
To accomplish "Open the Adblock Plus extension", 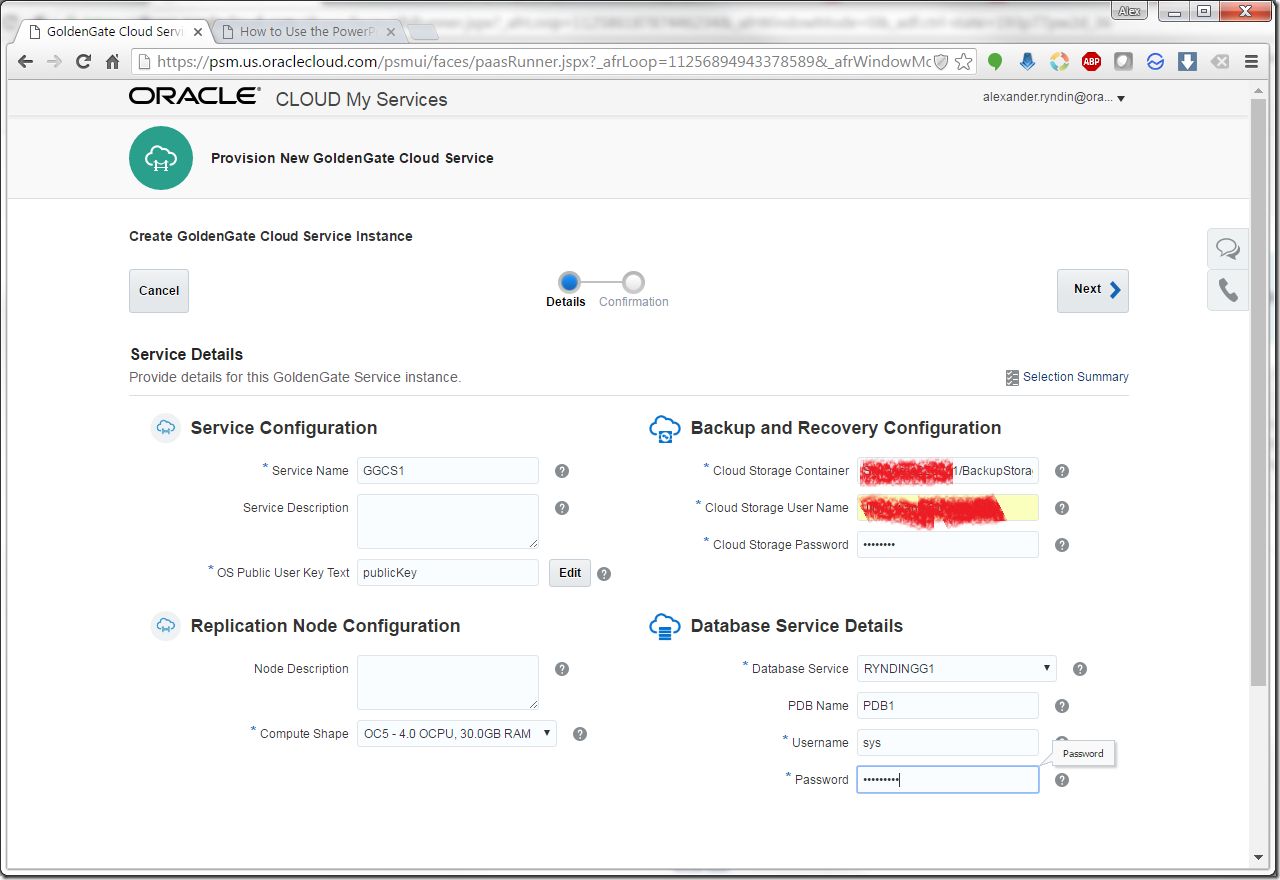I will pyautogui.click(x=1091, y=62).
